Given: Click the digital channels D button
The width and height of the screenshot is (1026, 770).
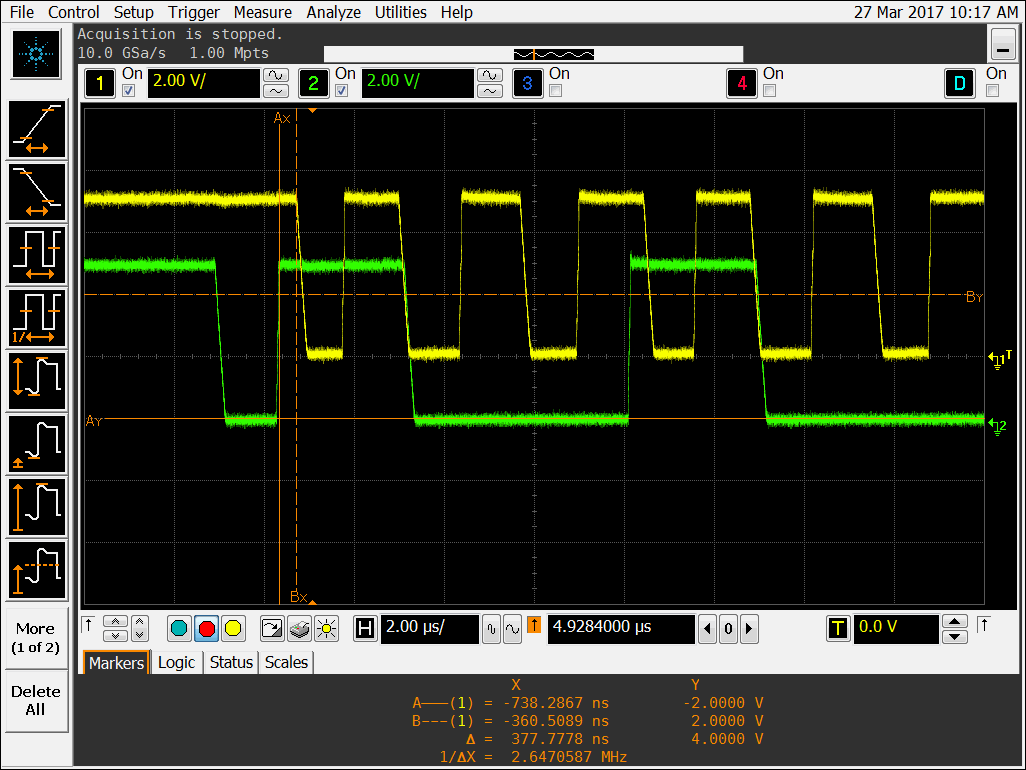Looking at the screenshot, I should tap(959, 83).
